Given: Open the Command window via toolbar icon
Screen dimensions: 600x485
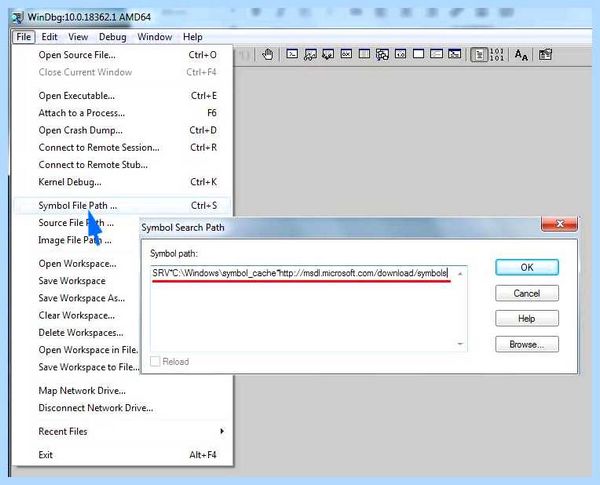Looking at the screenshot, I should pos(292,54).
